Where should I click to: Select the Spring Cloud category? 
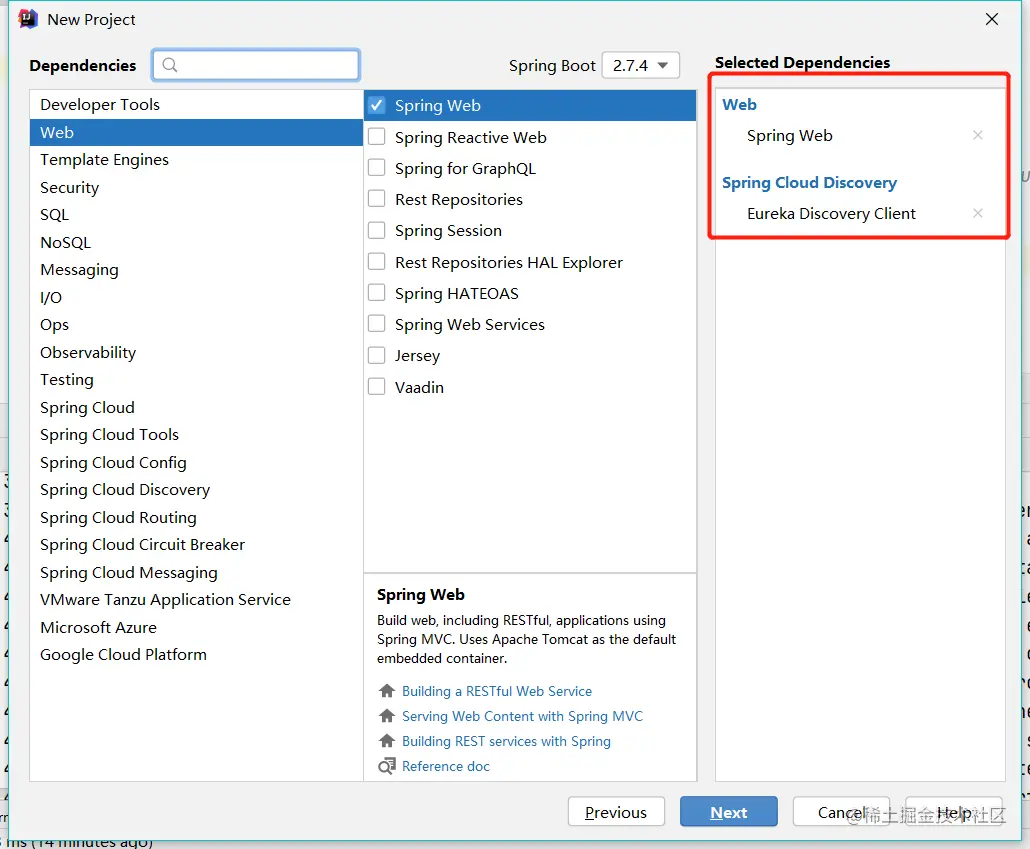pos(196,407)
